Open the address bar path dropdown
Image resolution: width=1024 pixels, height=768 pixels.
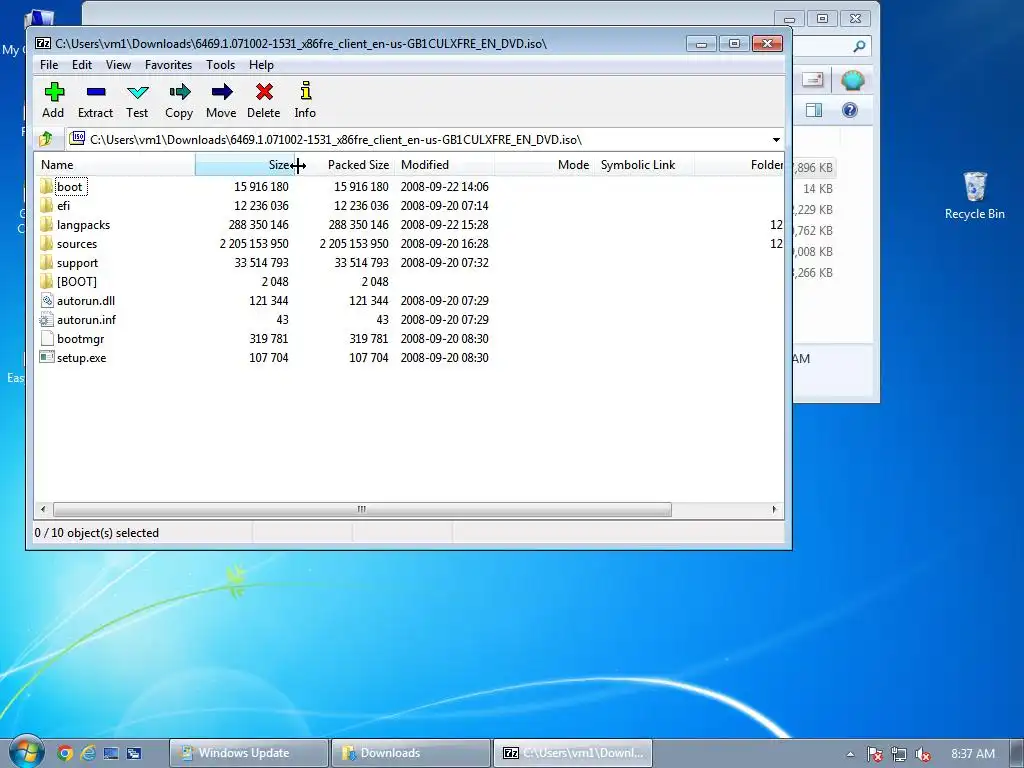tap(776, 140)
